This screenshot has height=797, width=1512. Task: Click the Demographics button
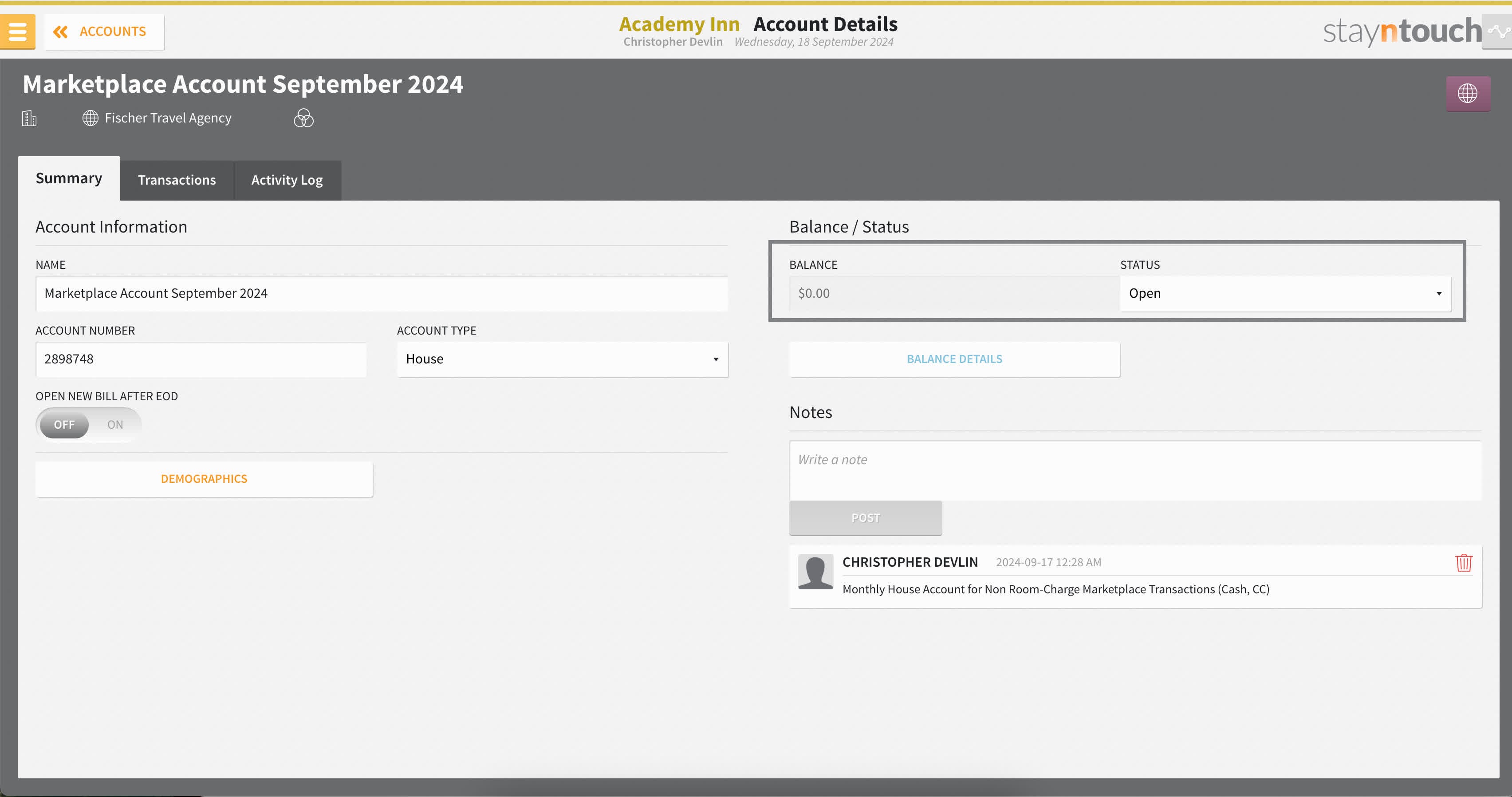coord(204,479)
